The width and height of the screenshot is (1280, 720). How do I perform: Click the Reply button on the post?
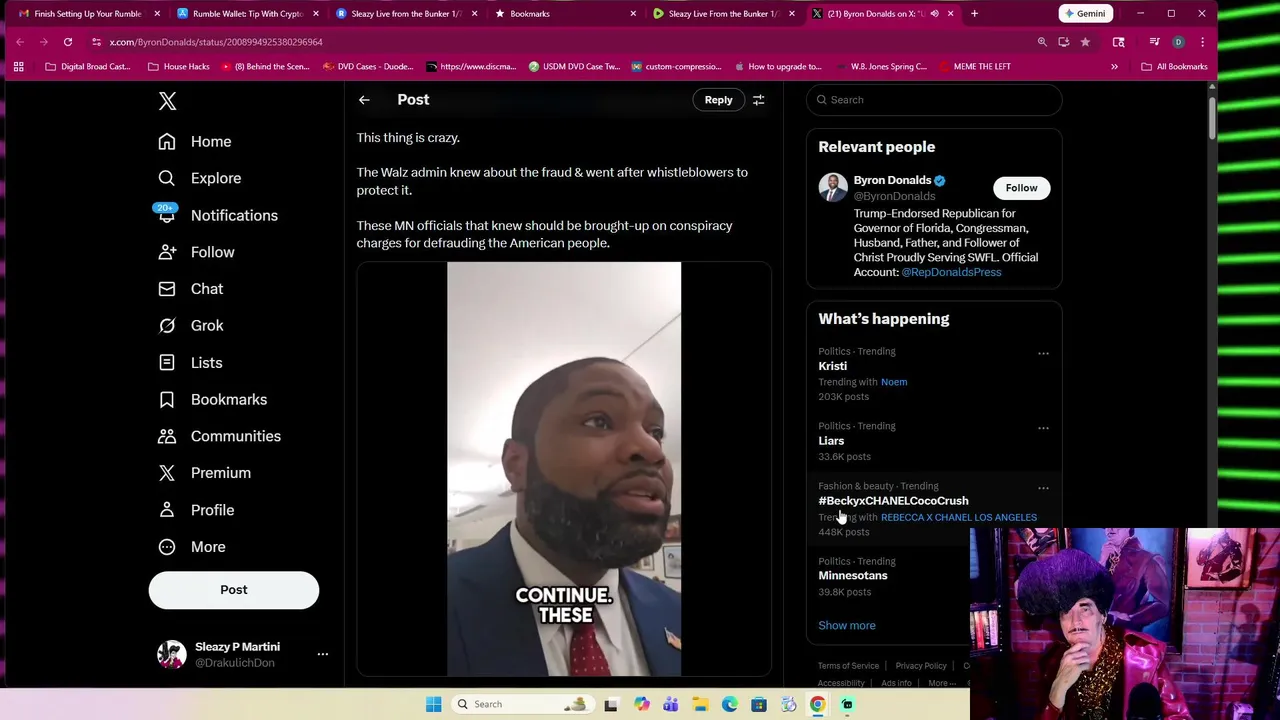tap(718, 100)
